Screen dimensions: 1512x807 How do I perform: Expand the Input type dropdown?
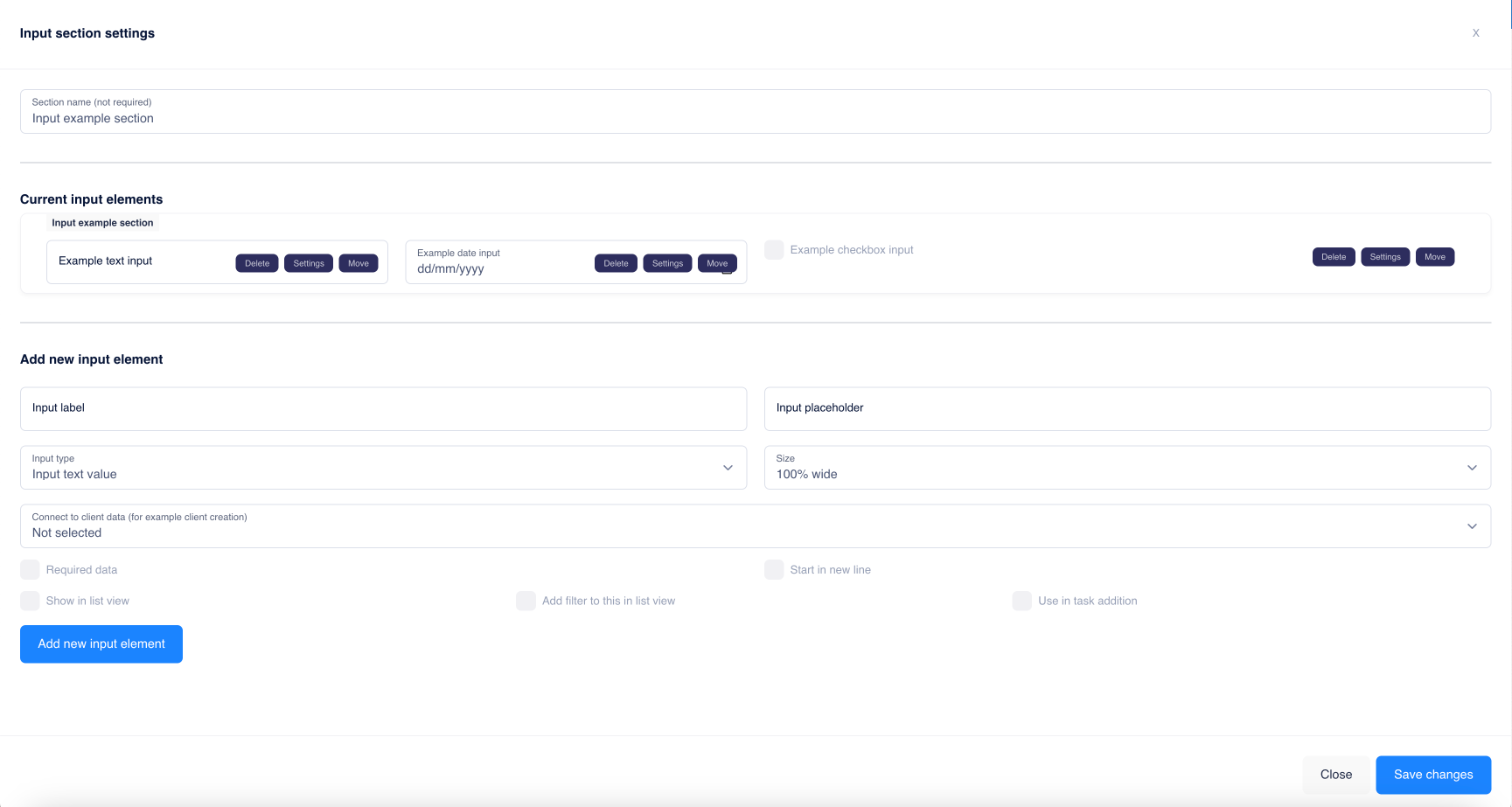point(383,468)
